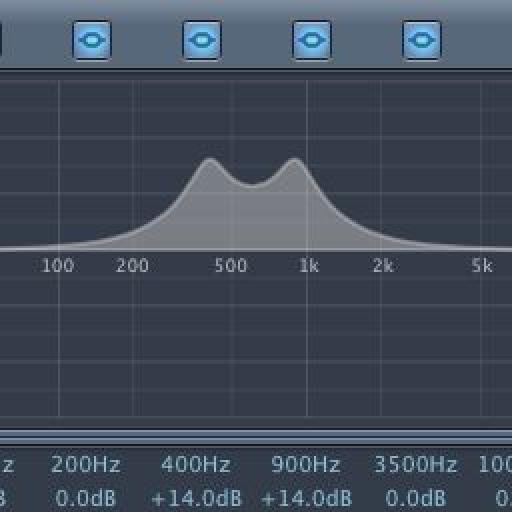Click the right EQ curve peak near 900Hz
Screen dimensions: 512x512
[x=295, y=160]
